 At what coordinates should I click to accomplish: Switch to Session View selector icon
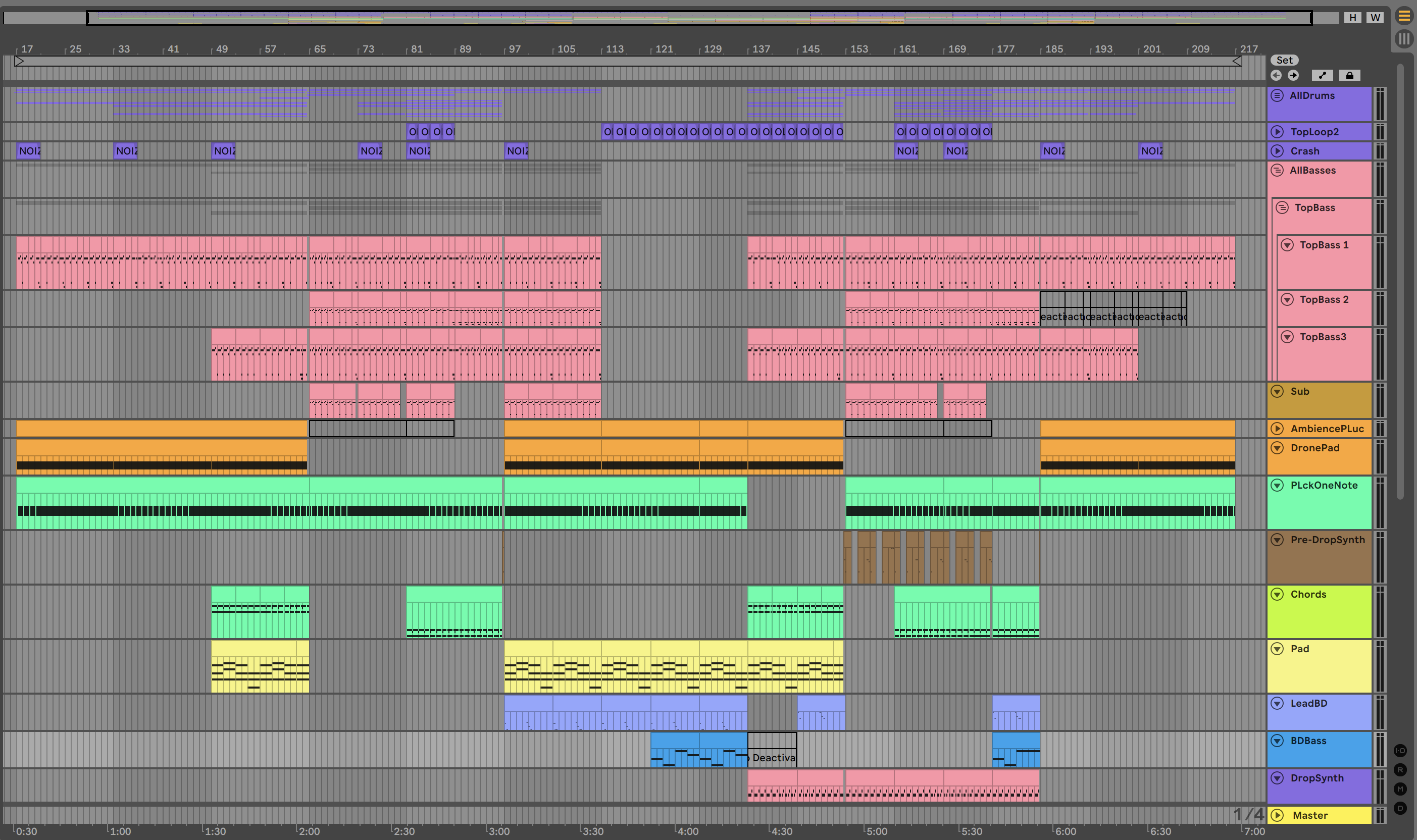[x=1404, y=39]
